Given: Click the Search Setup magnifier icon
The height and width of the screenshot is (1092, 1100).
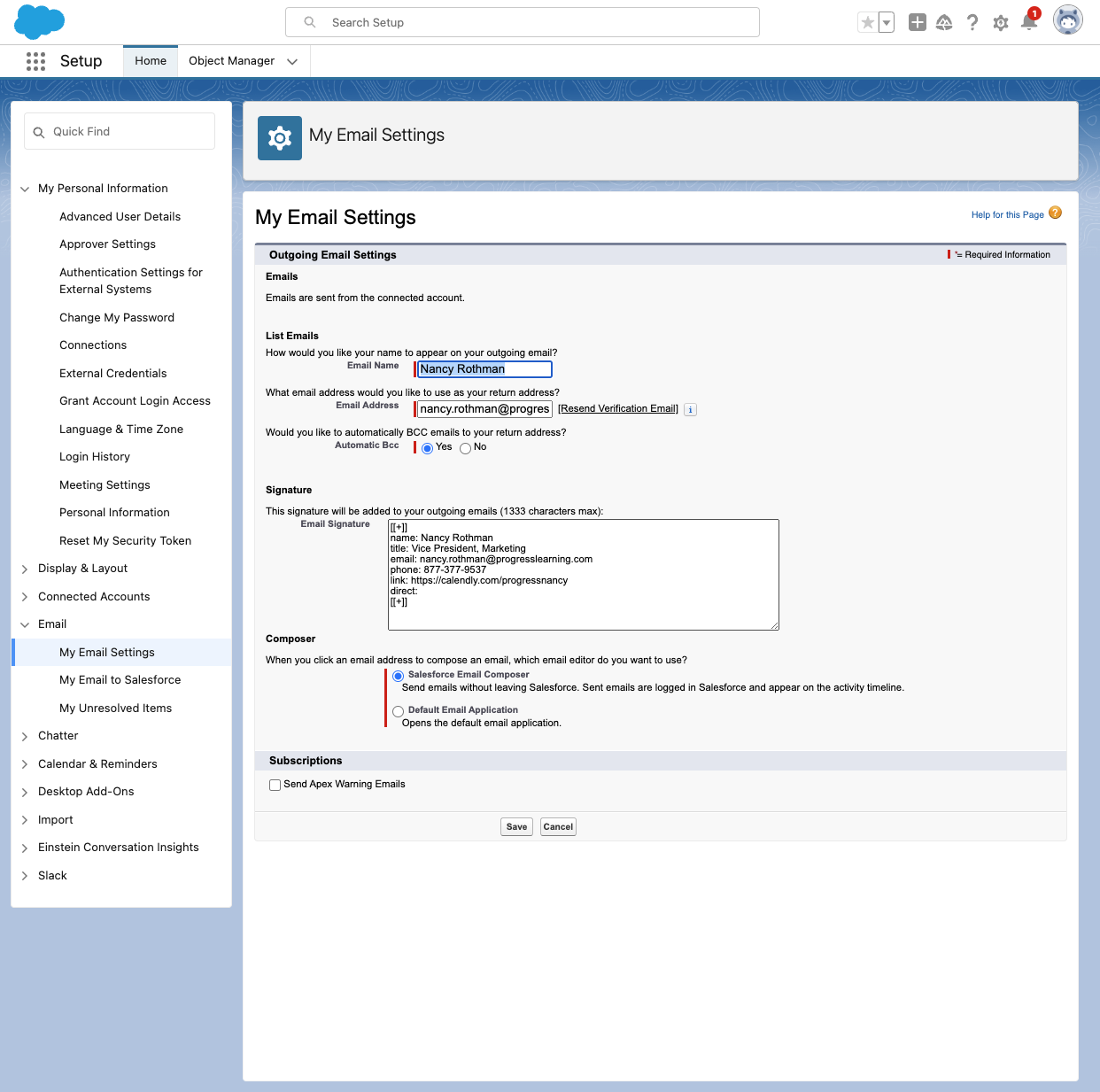Looking at the screenshot, I should point(310,22).
